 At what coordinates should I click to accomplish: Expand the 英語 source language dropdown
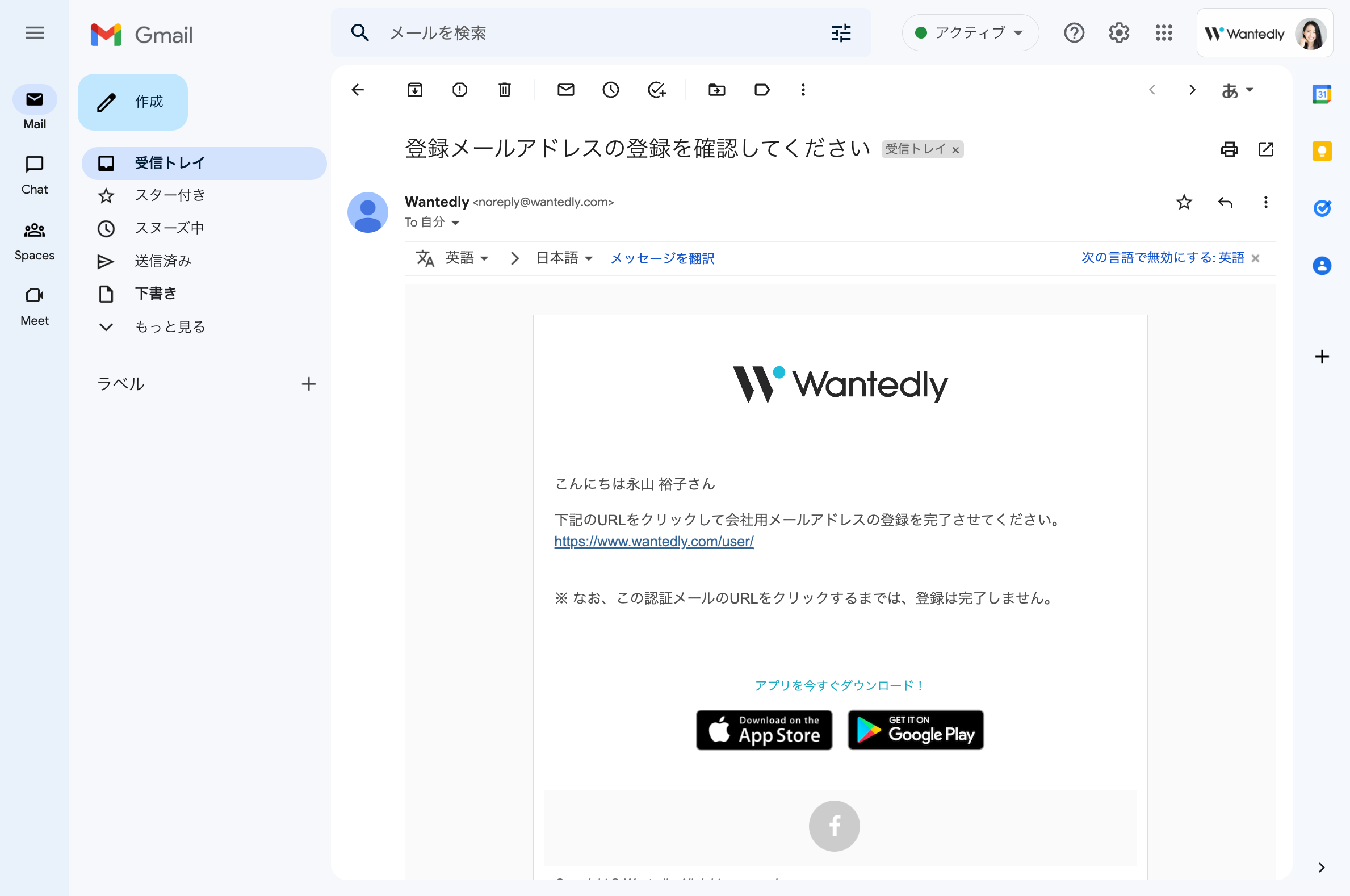tap(466, 258)
